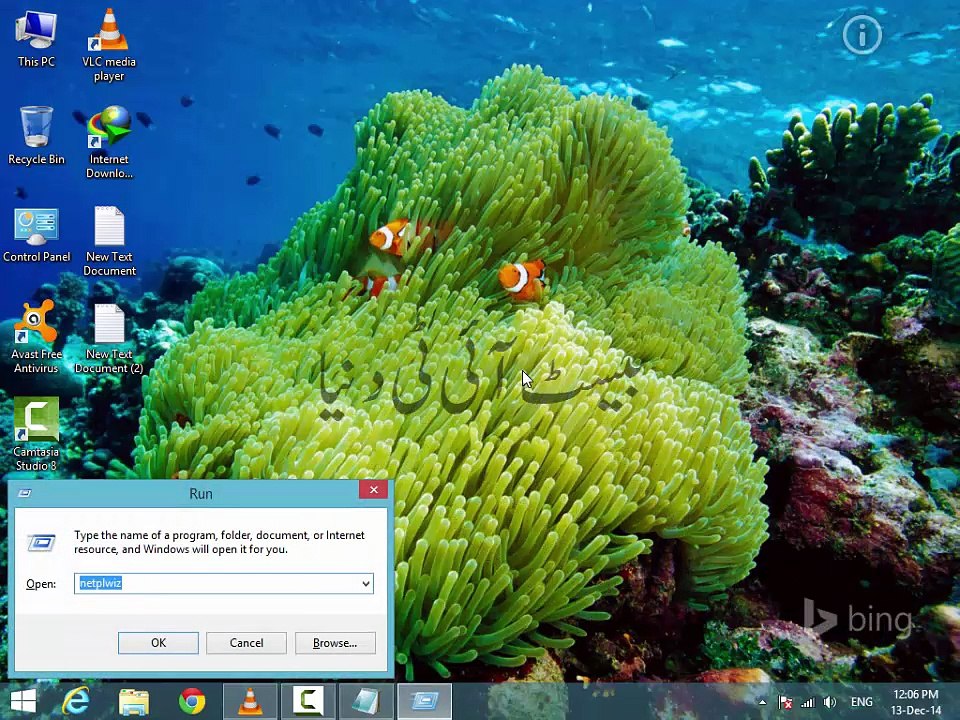Click the Open text field with netplwiz

(223, 583)
